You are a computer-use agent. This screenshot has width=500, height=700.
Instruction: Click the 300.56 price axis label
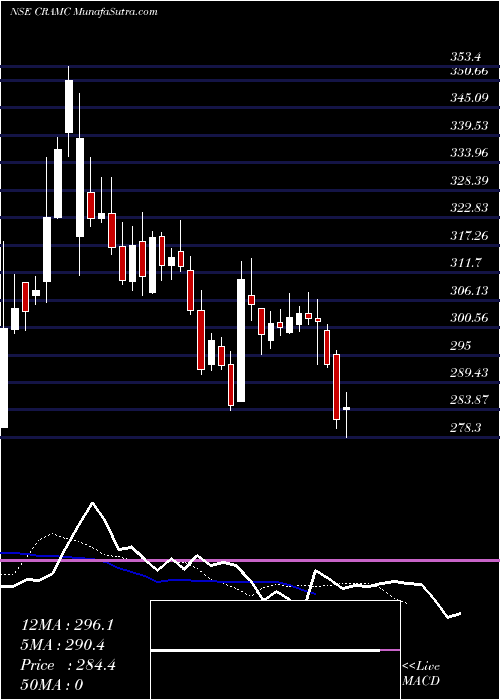click(469, 318)
